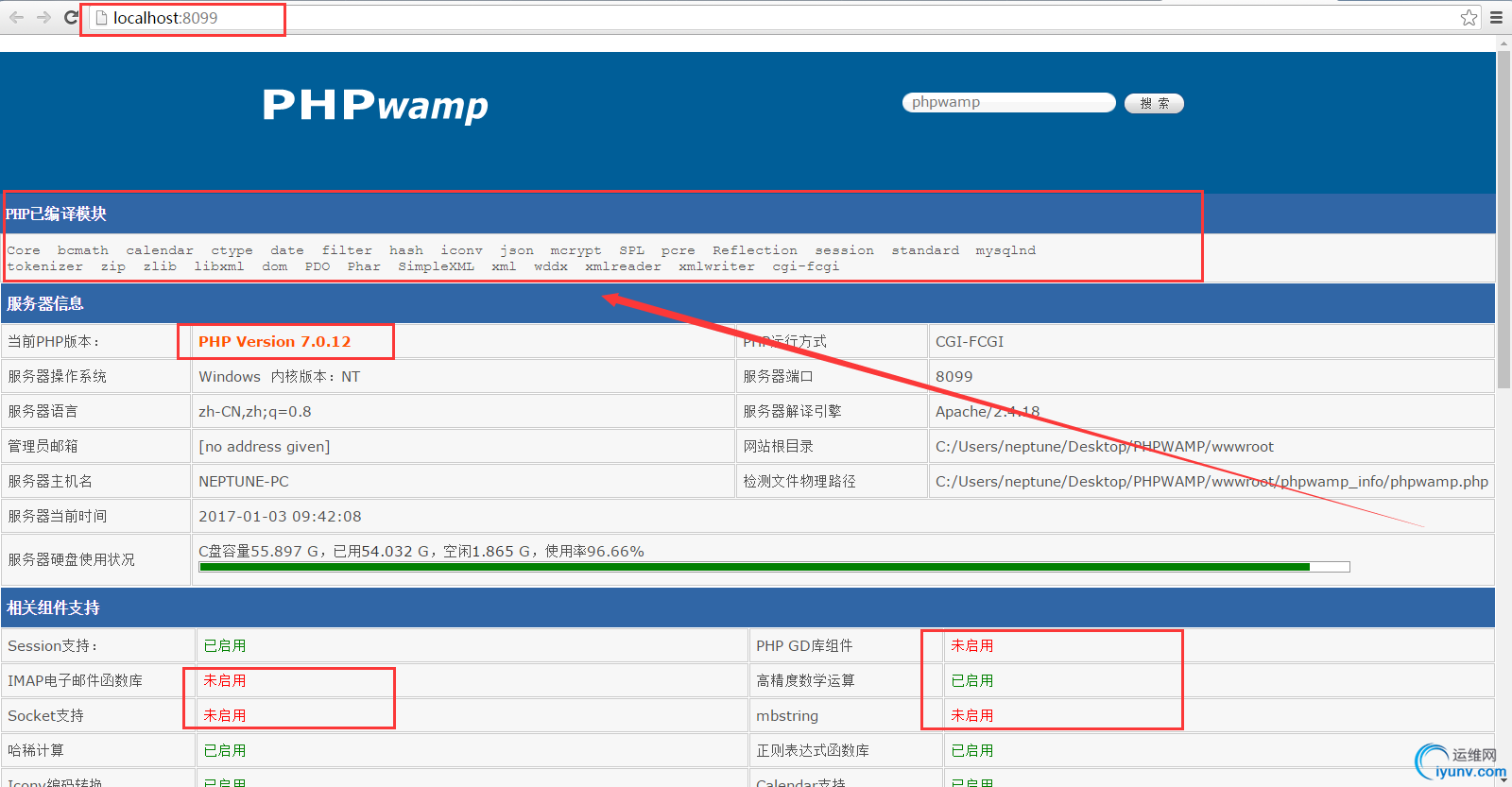The height and width of the screenshot is (787, 1512).
Task: Click the Session支持 status 已启用
Action: pos(225,645)
